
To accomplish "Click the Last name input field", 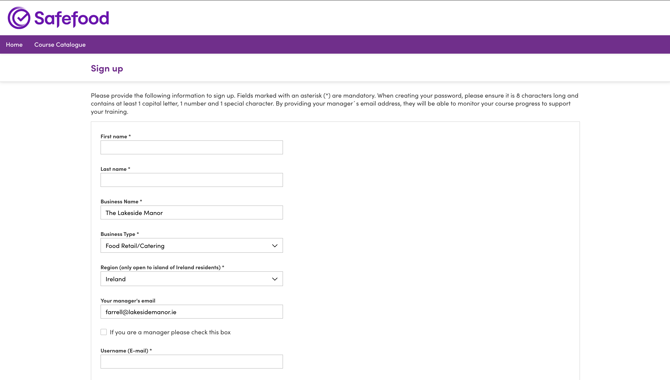I will 191,180.
